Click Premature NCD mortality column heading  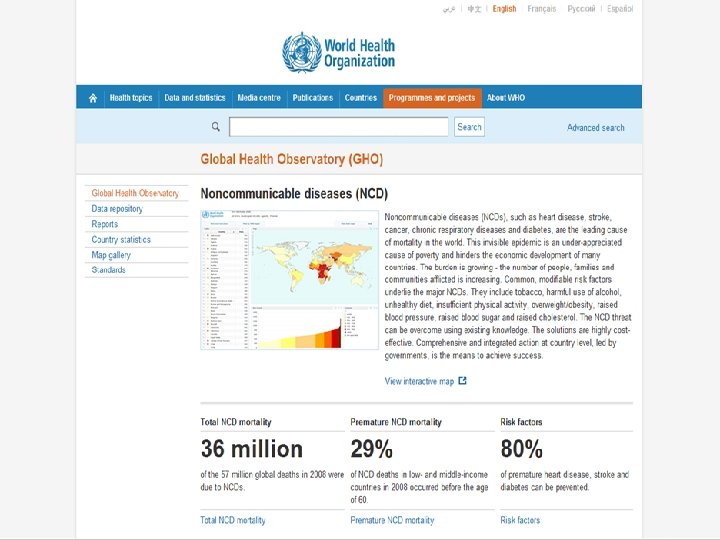[396, 422]
